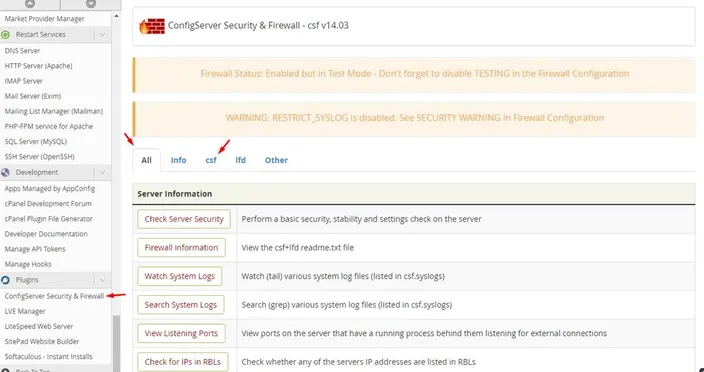This screenshot has height=372, width=704.
Task: Click the csf v14.03 title text
Action: point(258,26)
